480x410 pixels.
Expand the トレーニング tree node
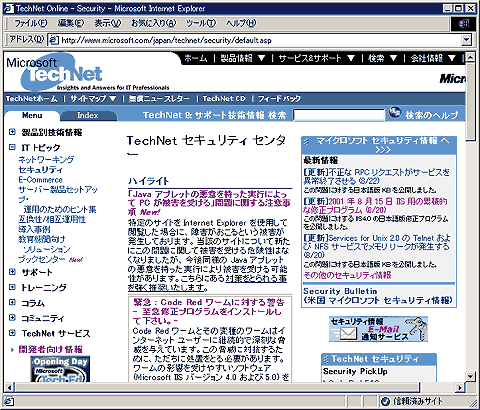12,287
